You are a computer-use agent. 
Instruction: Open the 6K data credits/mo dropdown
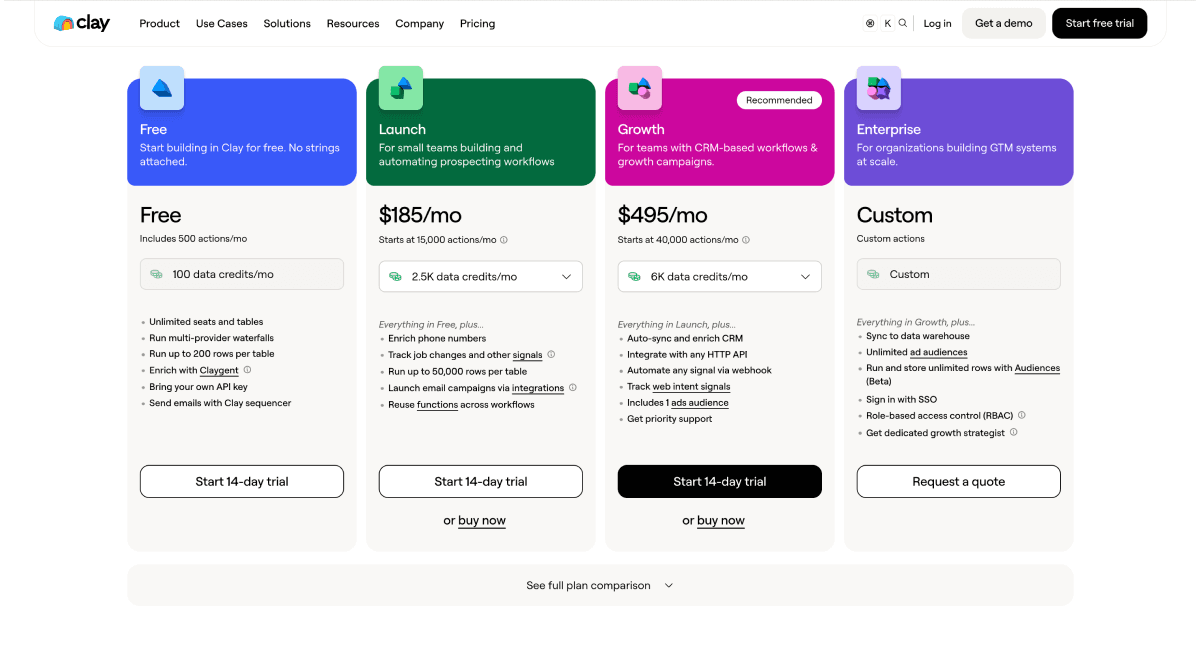[x=720, y=277]
